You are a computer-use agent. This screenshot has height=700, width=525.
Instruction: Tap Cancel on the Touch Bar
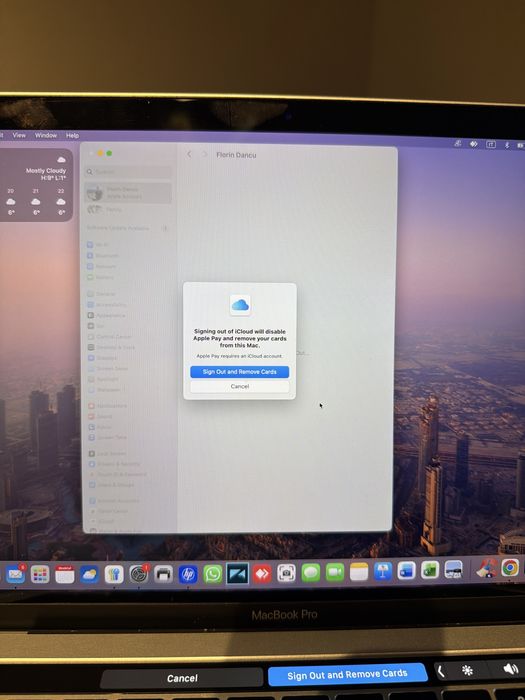(x=182, y=678)
